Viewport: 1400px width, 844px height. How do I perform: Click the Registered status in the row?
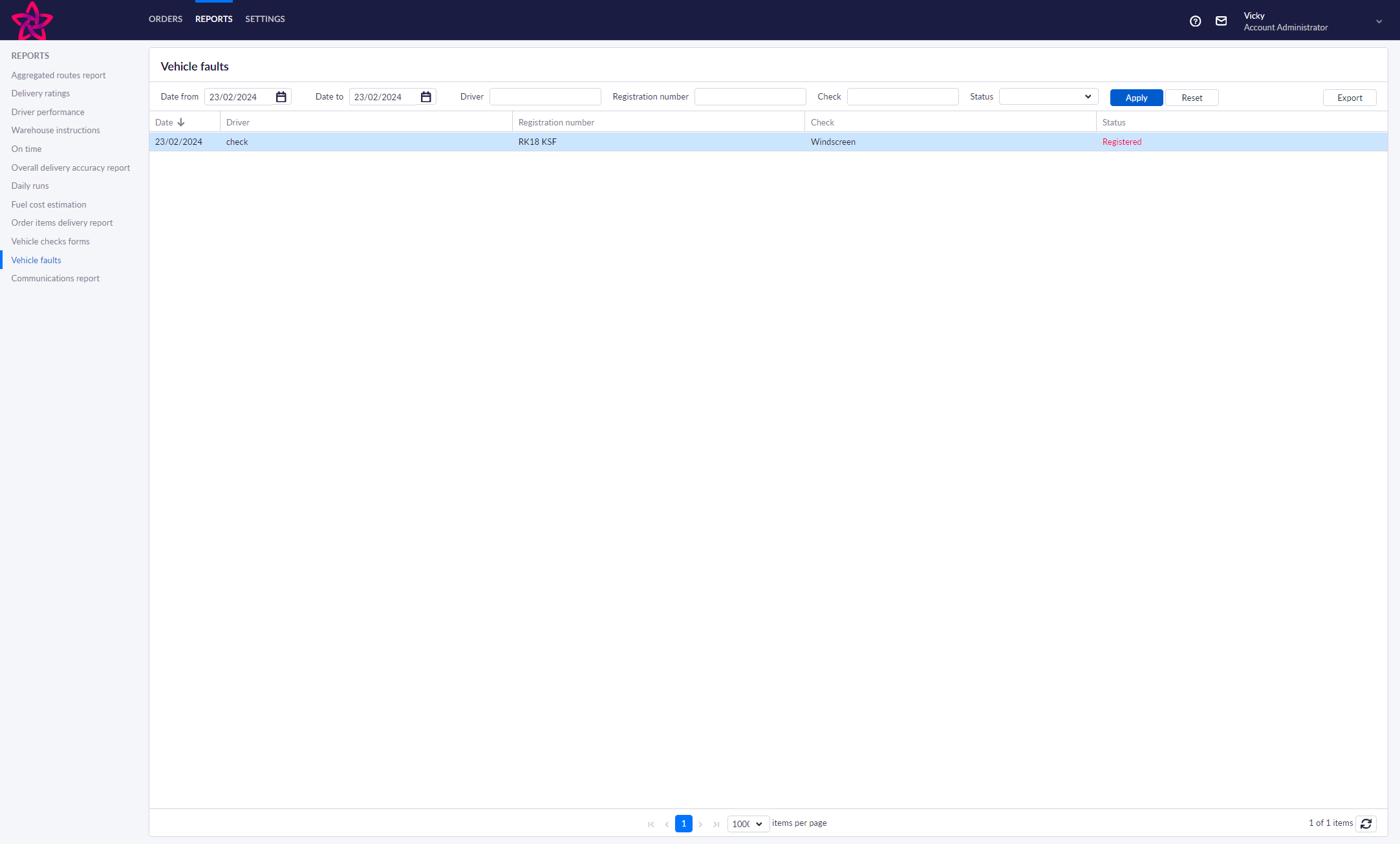coord(1122,142)
